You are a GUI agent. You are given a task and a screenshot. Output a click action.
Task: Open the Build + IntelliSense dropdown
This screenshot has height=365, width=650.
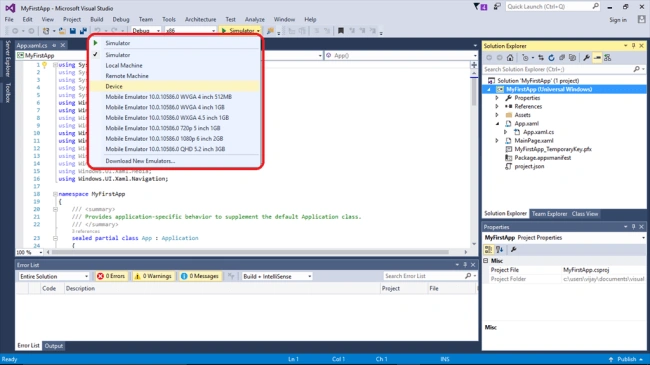[276, 276]
